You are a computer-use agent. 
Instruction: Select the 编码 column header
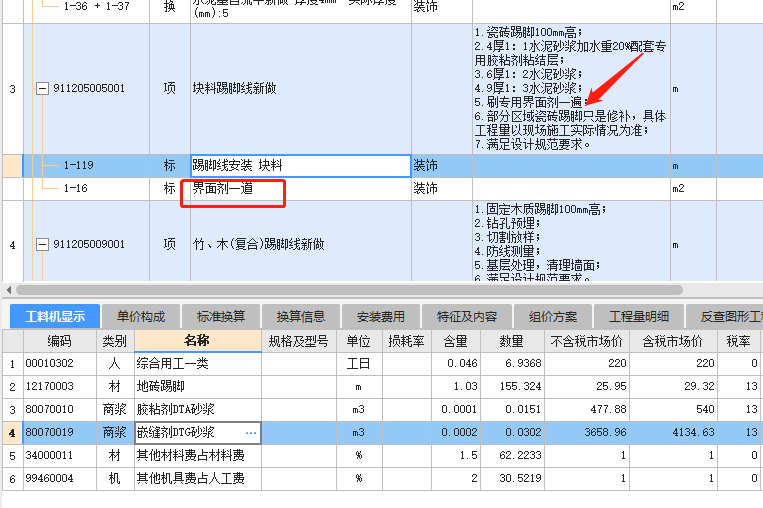click(59, 341)
